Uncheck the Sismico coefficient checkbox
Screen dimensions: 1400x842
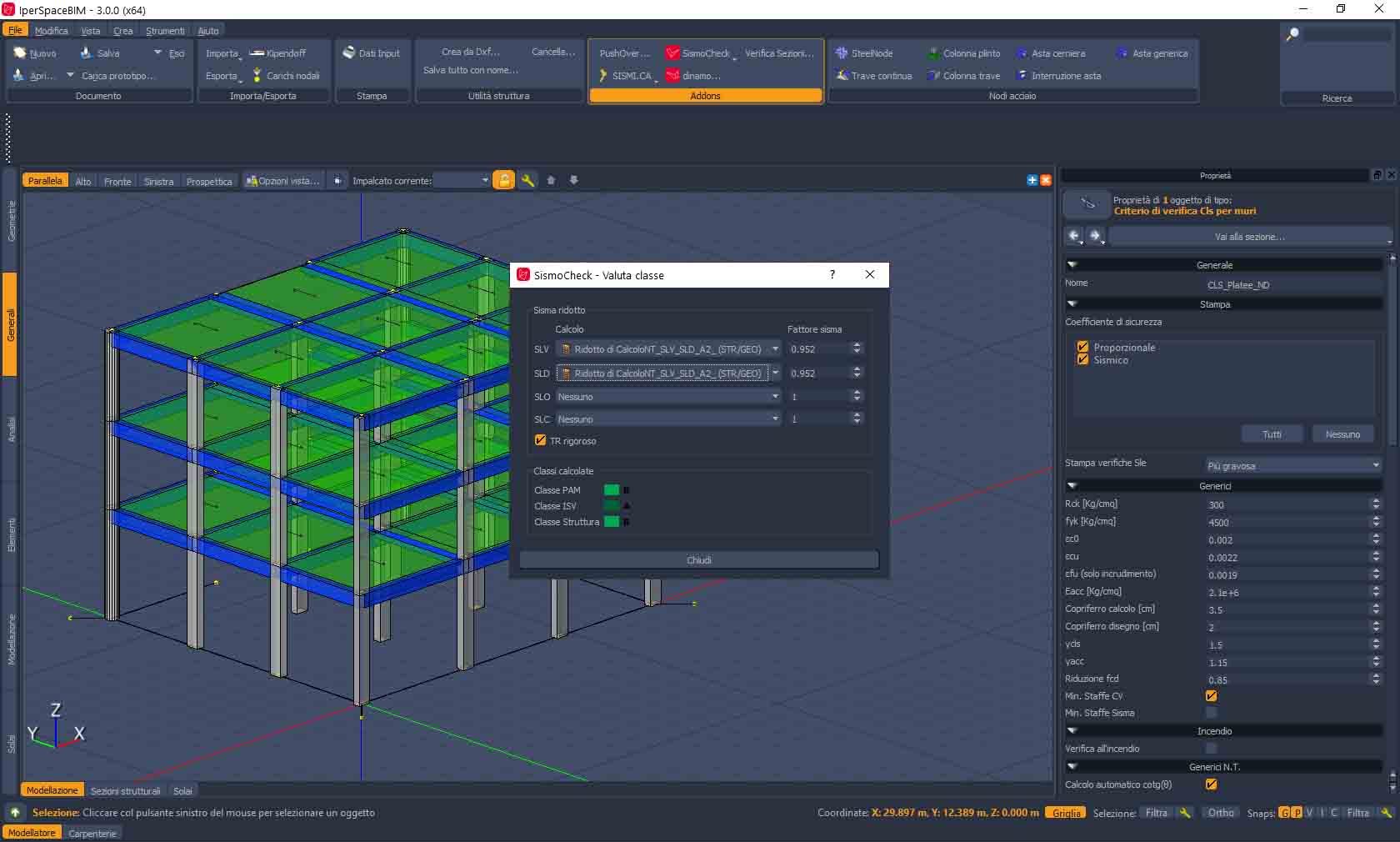pyautogui.click(x=1082, y=359)
